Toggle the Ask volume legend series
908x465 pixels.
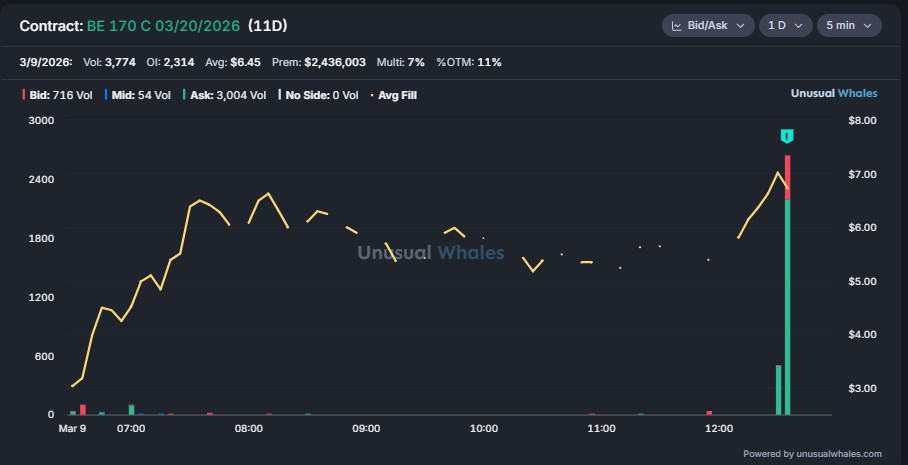point(225,95)
